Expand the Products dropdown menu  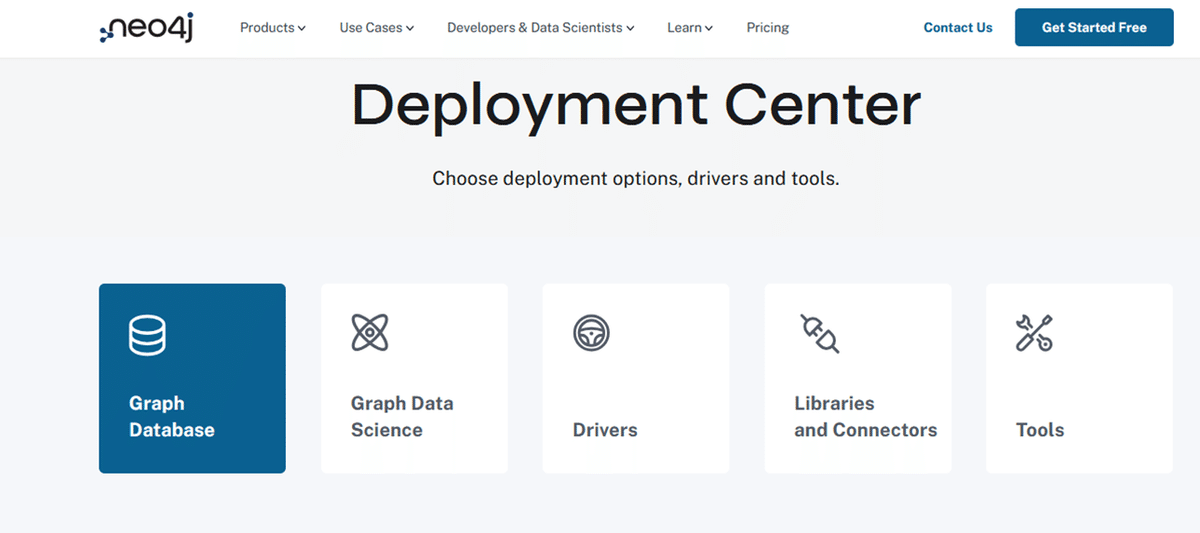tap(272, 28)
